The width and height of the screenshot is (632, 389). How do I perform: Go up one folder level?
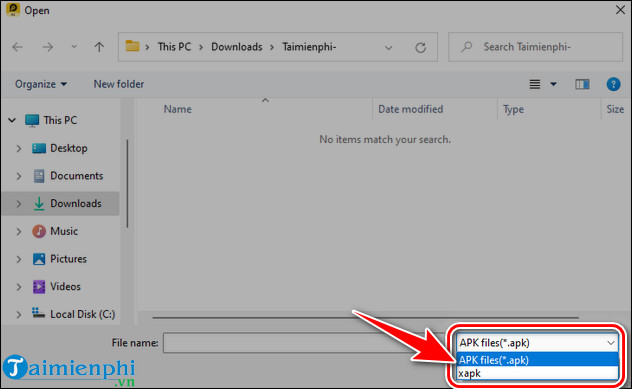pyautogui.click(x=99, y=47)
